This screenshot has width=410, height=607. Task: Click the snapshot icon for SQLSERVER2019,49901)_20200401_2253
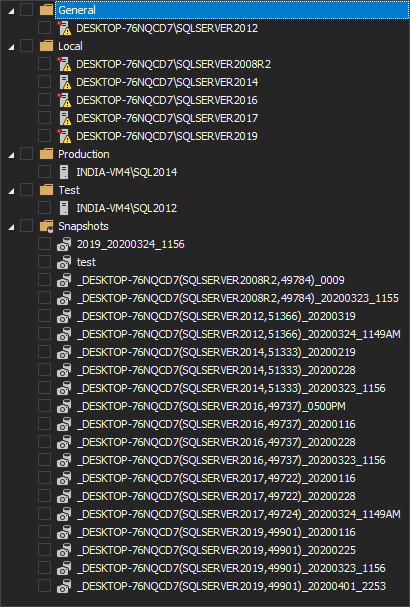pyautogui.click(x=64, y=586)
